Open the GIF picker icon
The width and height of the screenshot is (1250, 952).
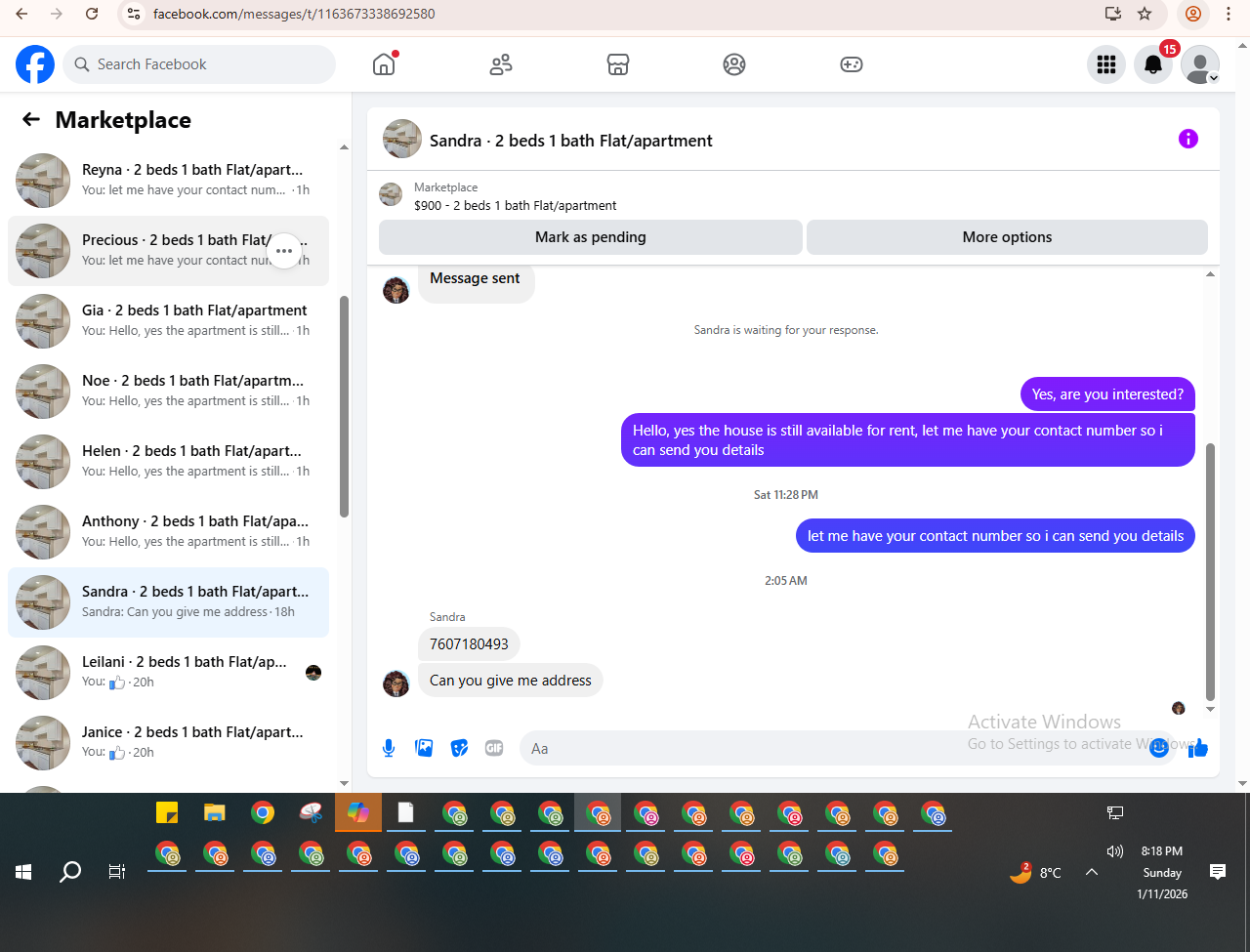tap(494, 748)
